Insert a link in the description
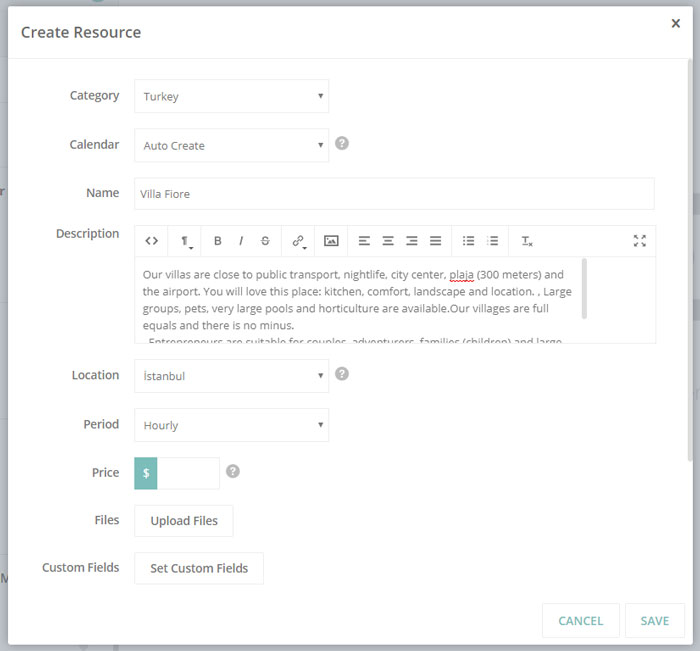 point(298,241)
